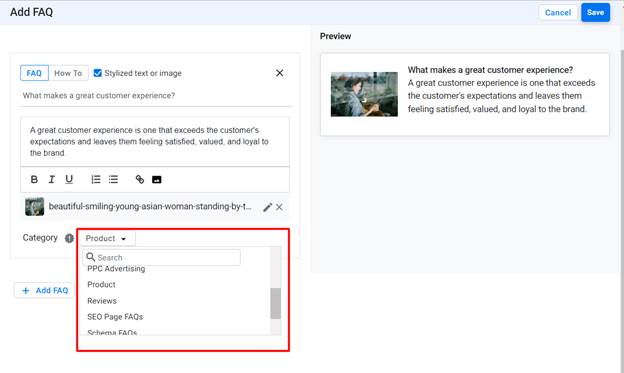Choose Product in the category list
This screenshot has width=624, height=373.
(x=101, y=285)
